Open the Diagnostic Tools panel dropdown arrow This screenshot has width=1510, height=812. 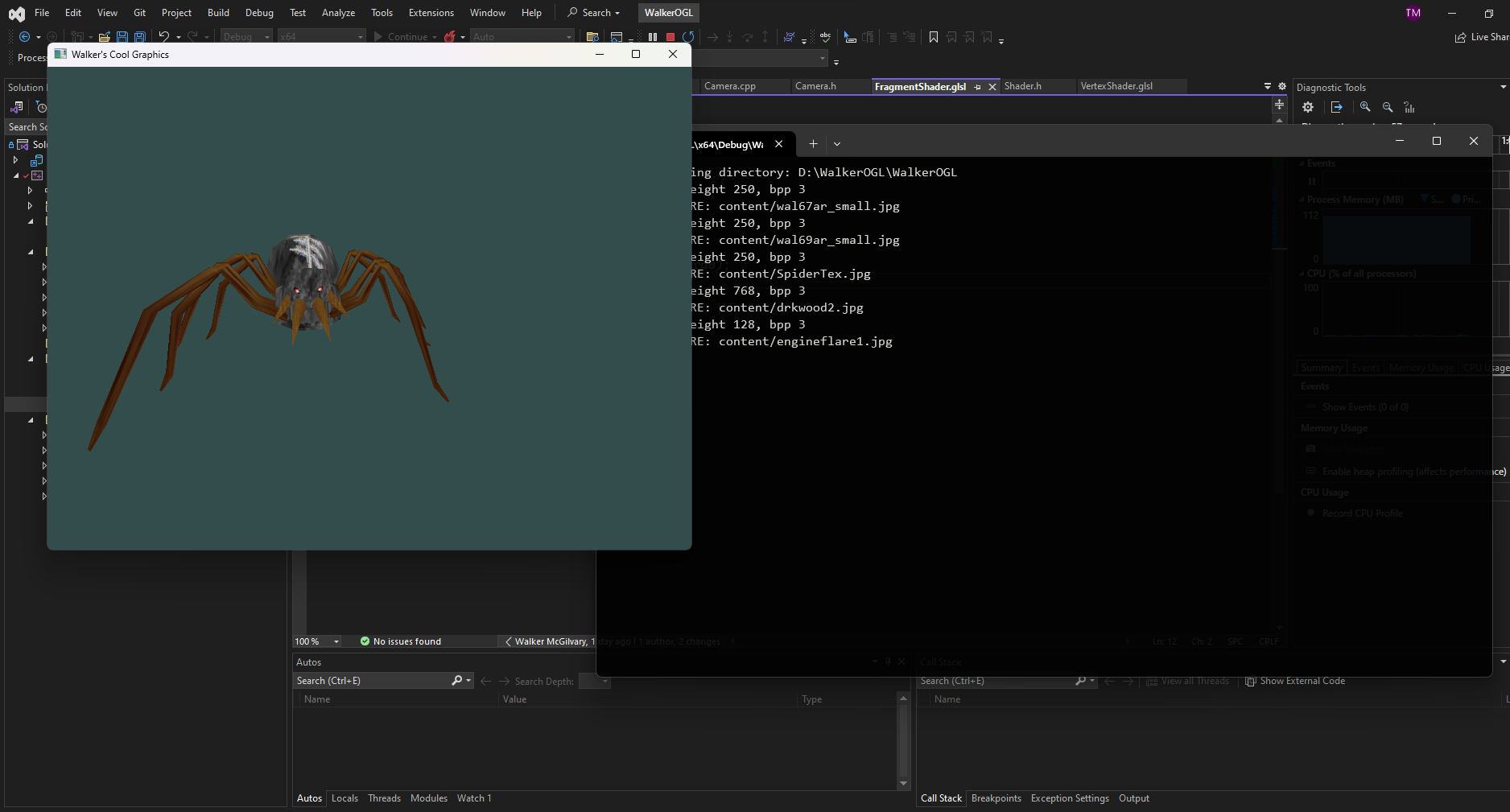(x=1503, y=87)
